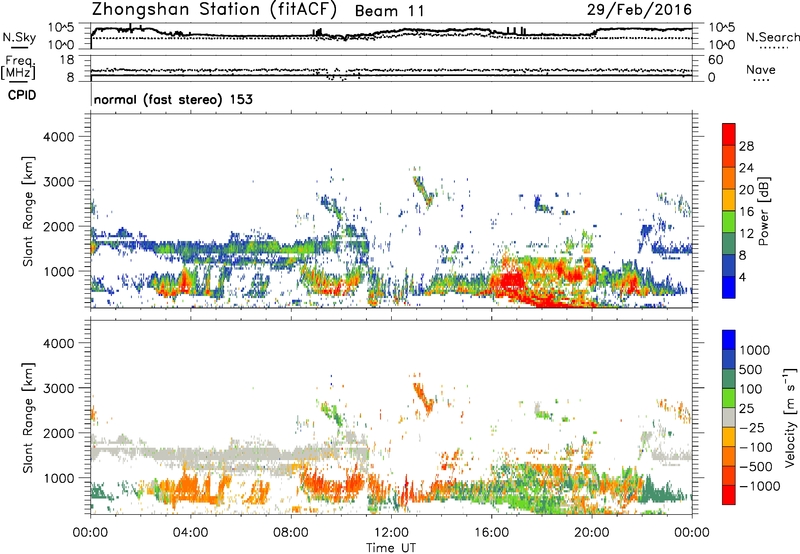800x554 pixels.
Task: Click the blue top of the velocity colorbar
Action: coord(729,340)
